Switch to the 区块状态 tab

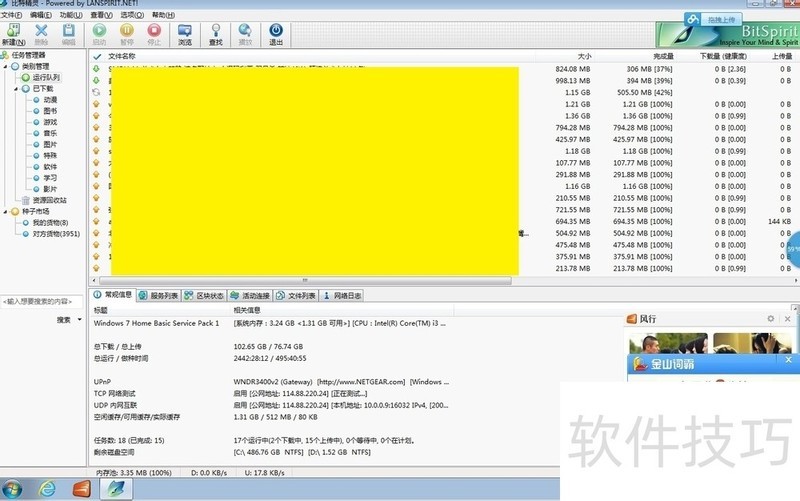click(x=204, y=295)
